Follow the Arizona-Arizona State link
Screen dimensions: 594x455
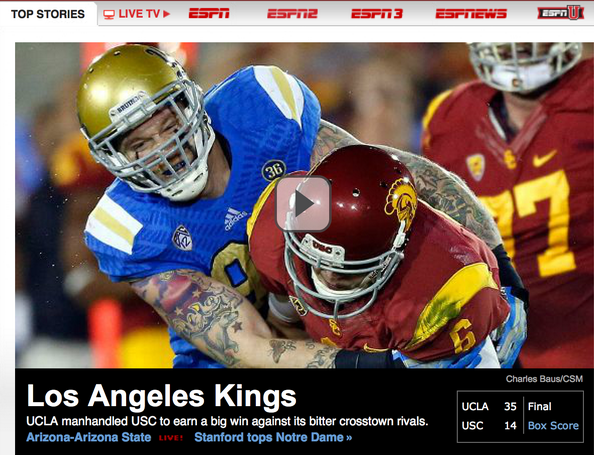[89, 437]
